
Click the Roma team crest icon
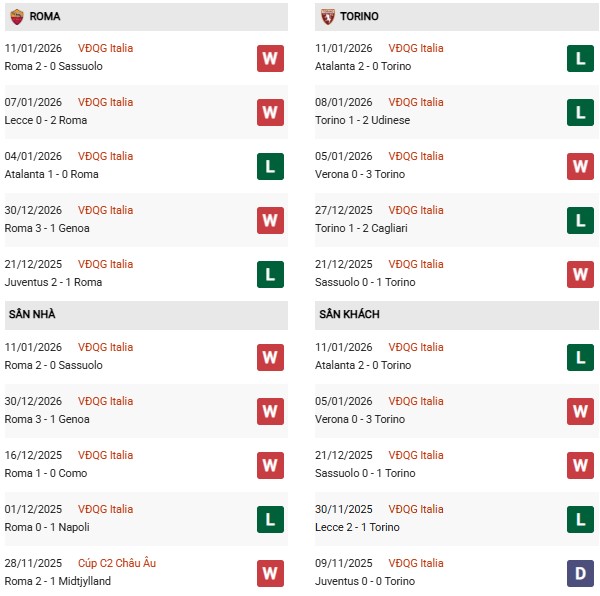pos(17,17)
